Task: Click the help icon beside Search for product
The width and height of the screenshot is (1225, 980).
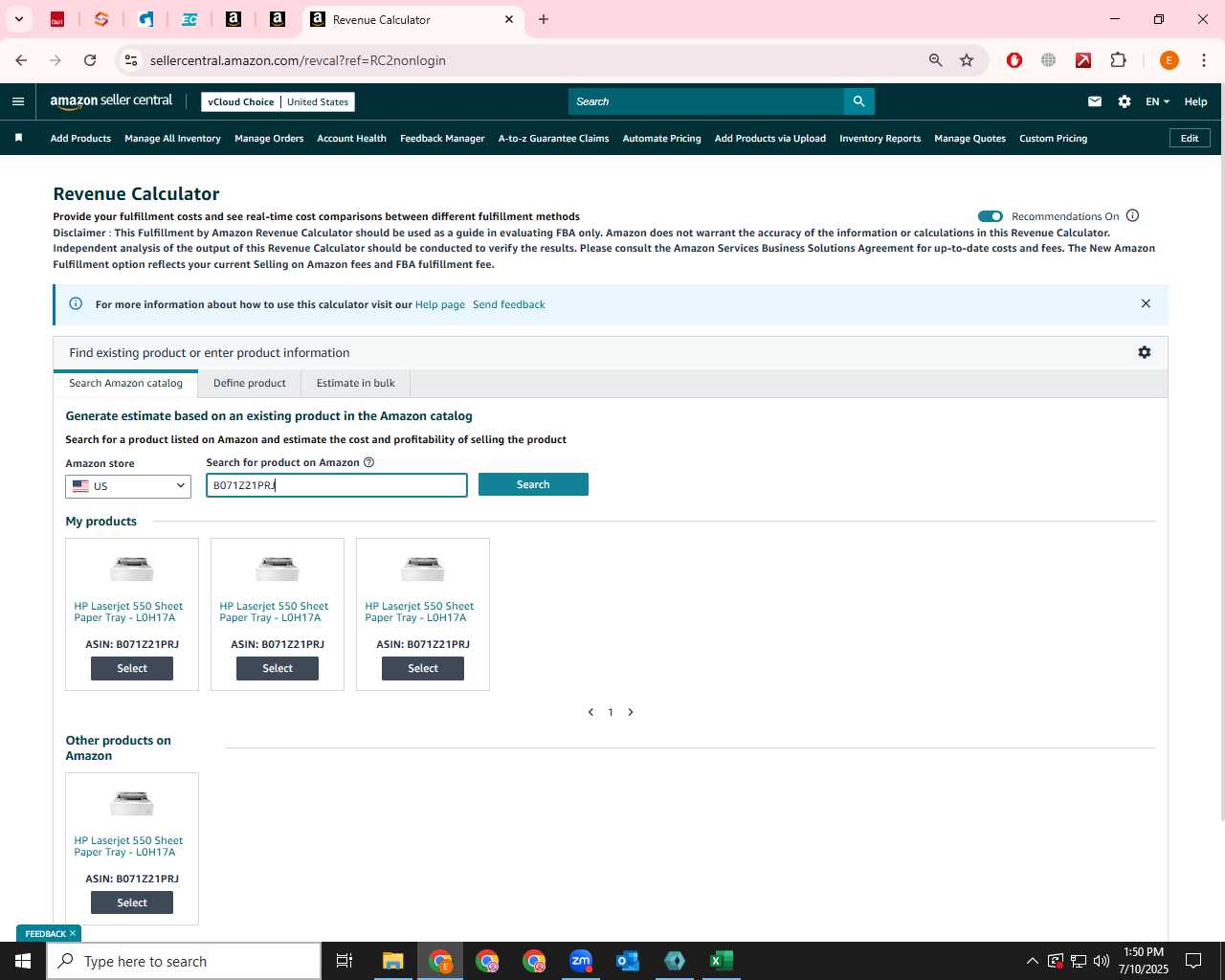Action: 368,462
